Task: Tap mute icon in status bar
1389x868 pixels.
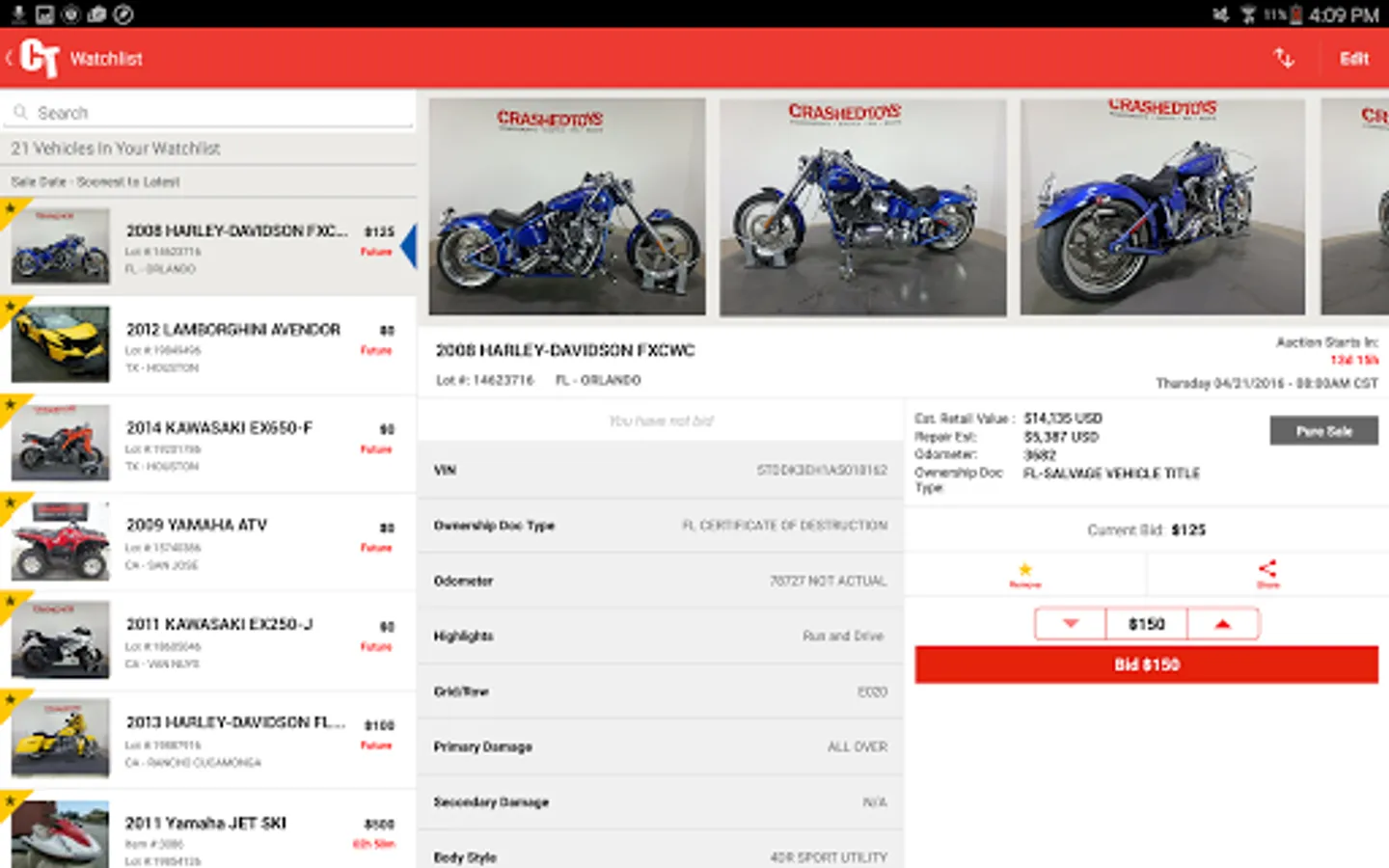Action: (1220, 14)
